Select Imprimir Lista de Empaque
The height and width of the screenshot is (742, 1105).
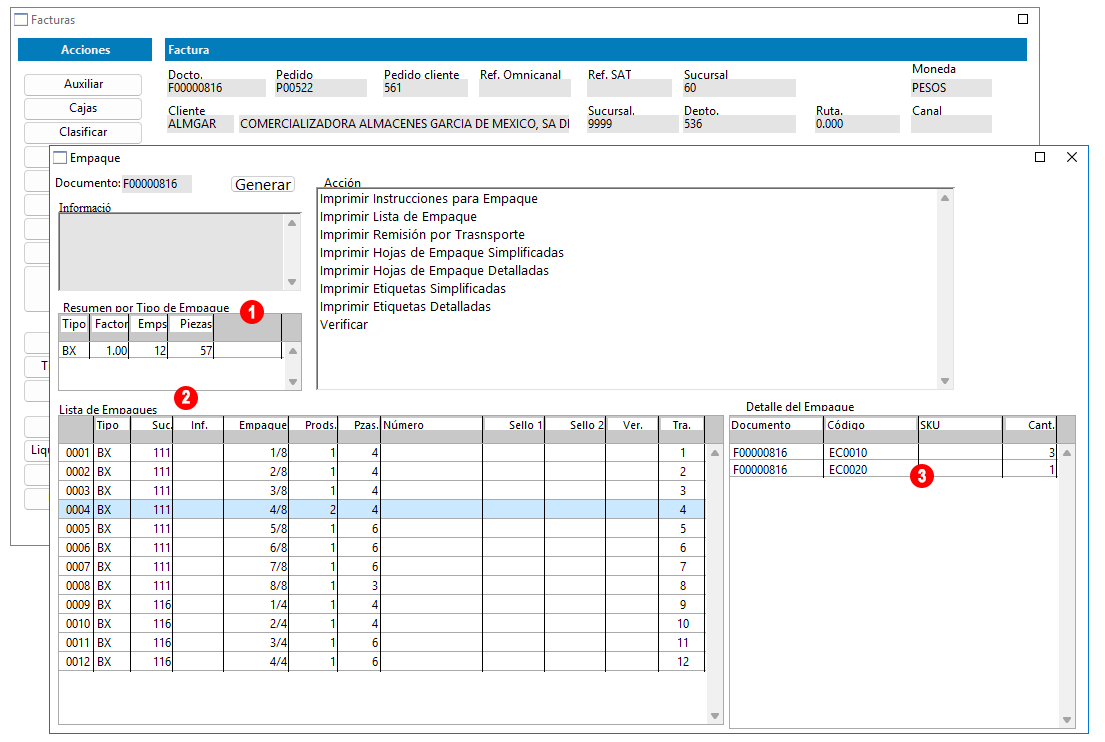coord(398,216)
